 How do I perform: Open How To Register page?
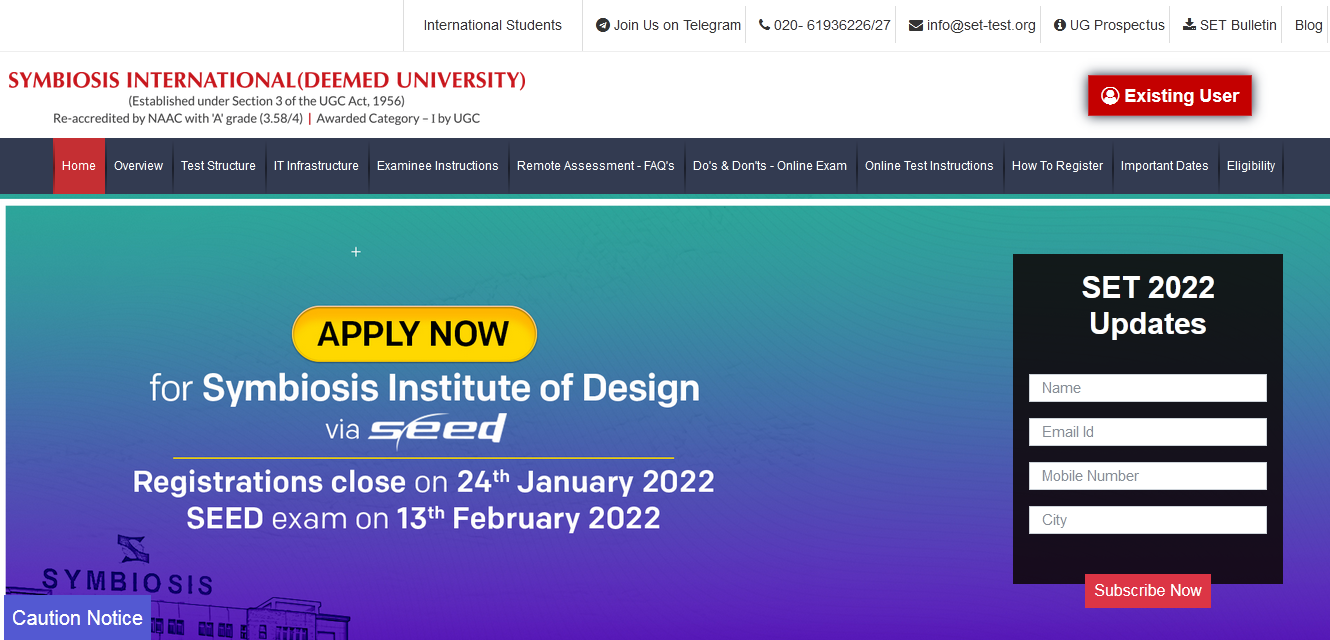(x=1057, y=166)
